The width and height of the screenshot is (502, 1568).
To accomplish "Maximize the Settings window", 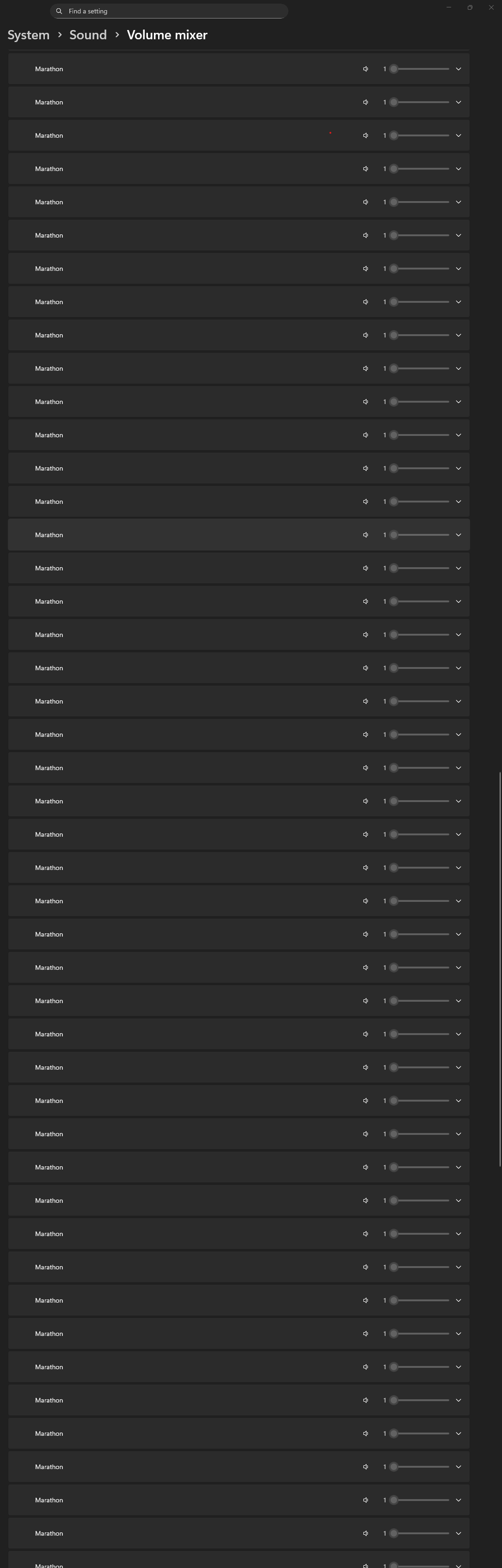I will coord(470,7).
